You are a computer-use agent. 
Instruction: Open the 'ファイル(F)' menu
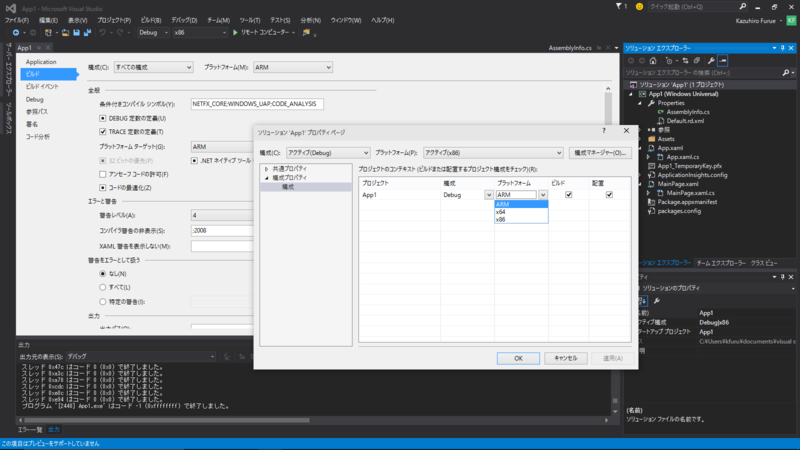pos(17,20)
